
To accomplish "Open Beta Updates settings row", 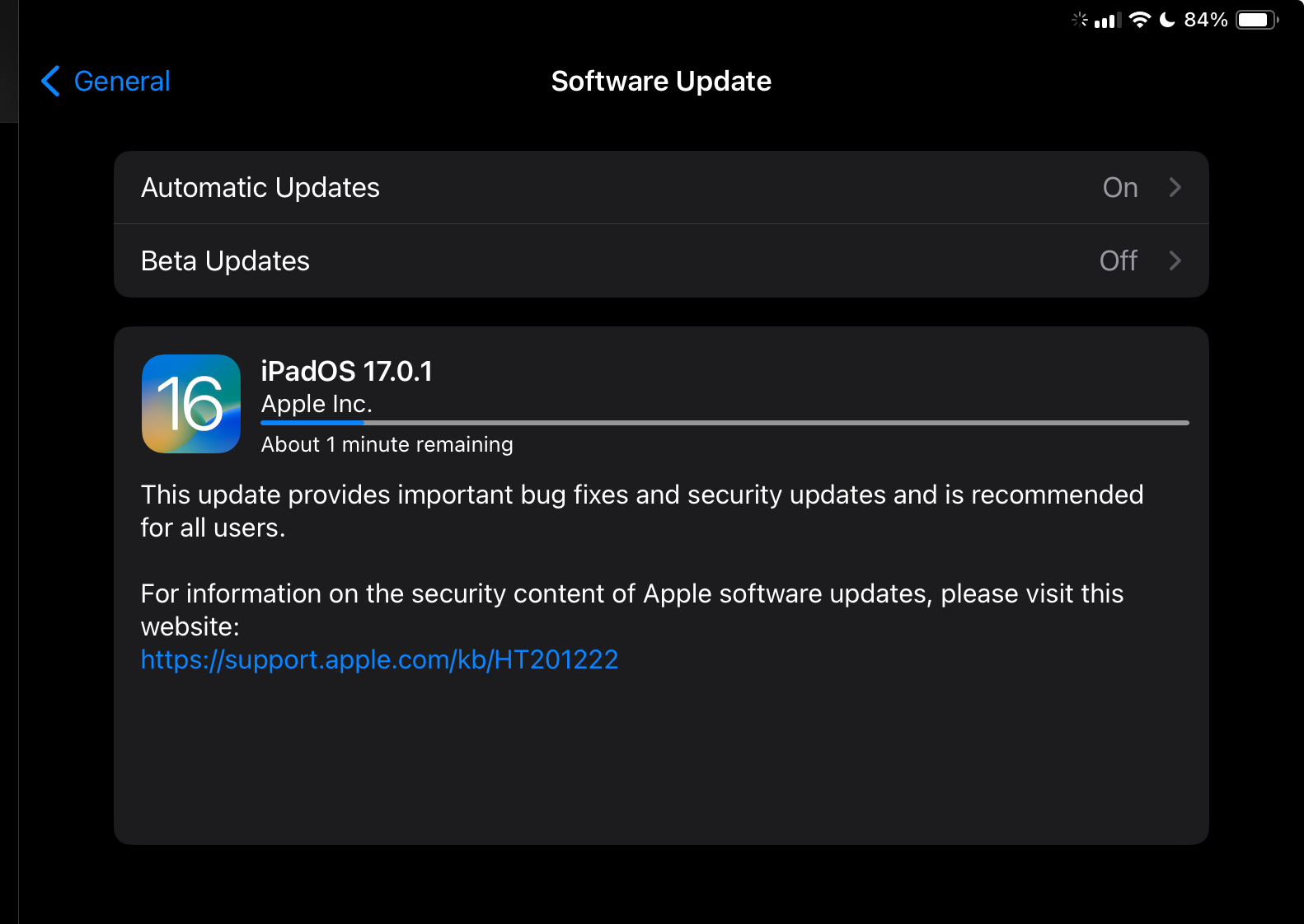I will [661, 260].
